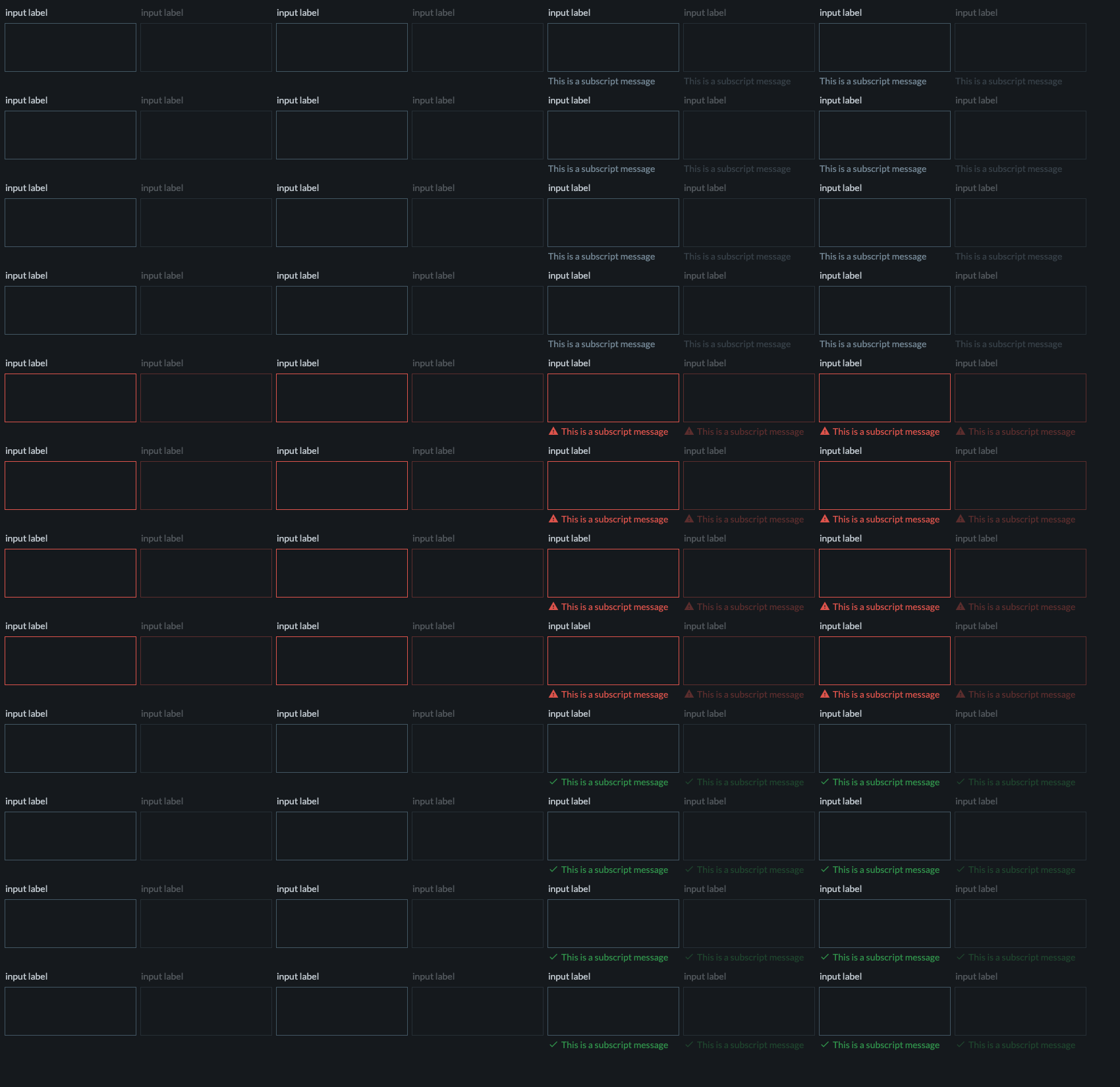Viewport: 1120px width, 1087px height.
Task: Click the green checkmark icon in the first success row, fifth column
Action: point(553,782)
